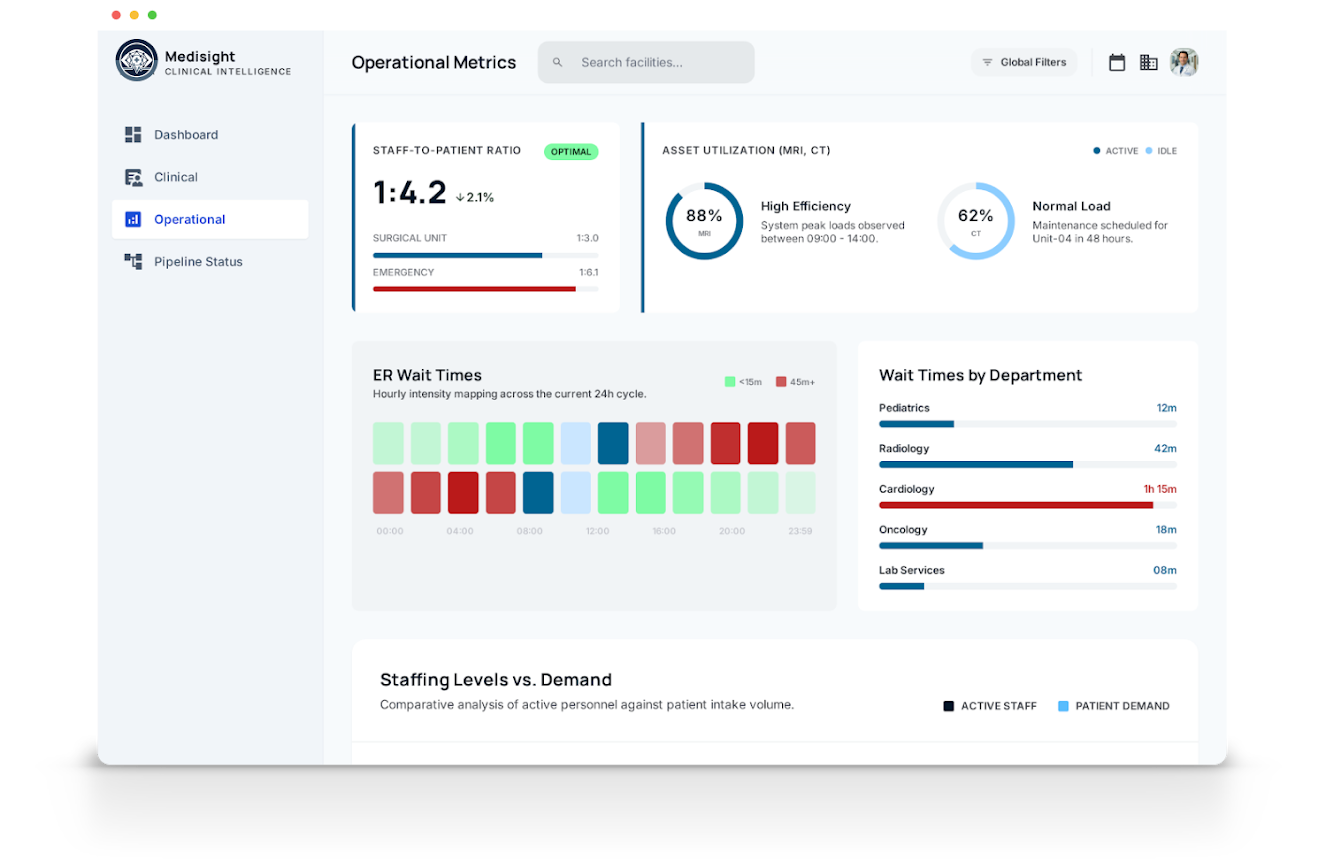The image size is (1318, 868).
Task: Click the Operational bar-chart icon
Action: coord(133,219)
